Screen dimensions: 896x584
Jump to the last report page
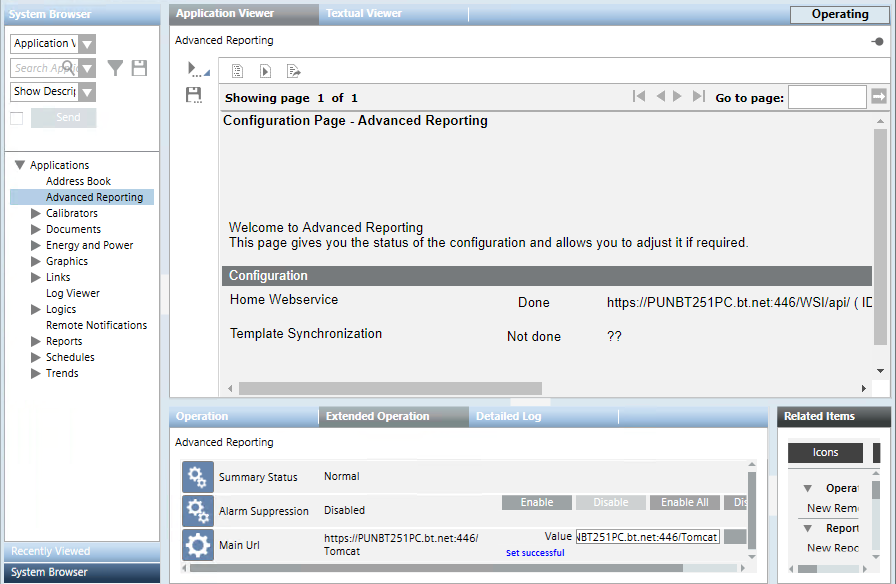(x=698, y=97)
